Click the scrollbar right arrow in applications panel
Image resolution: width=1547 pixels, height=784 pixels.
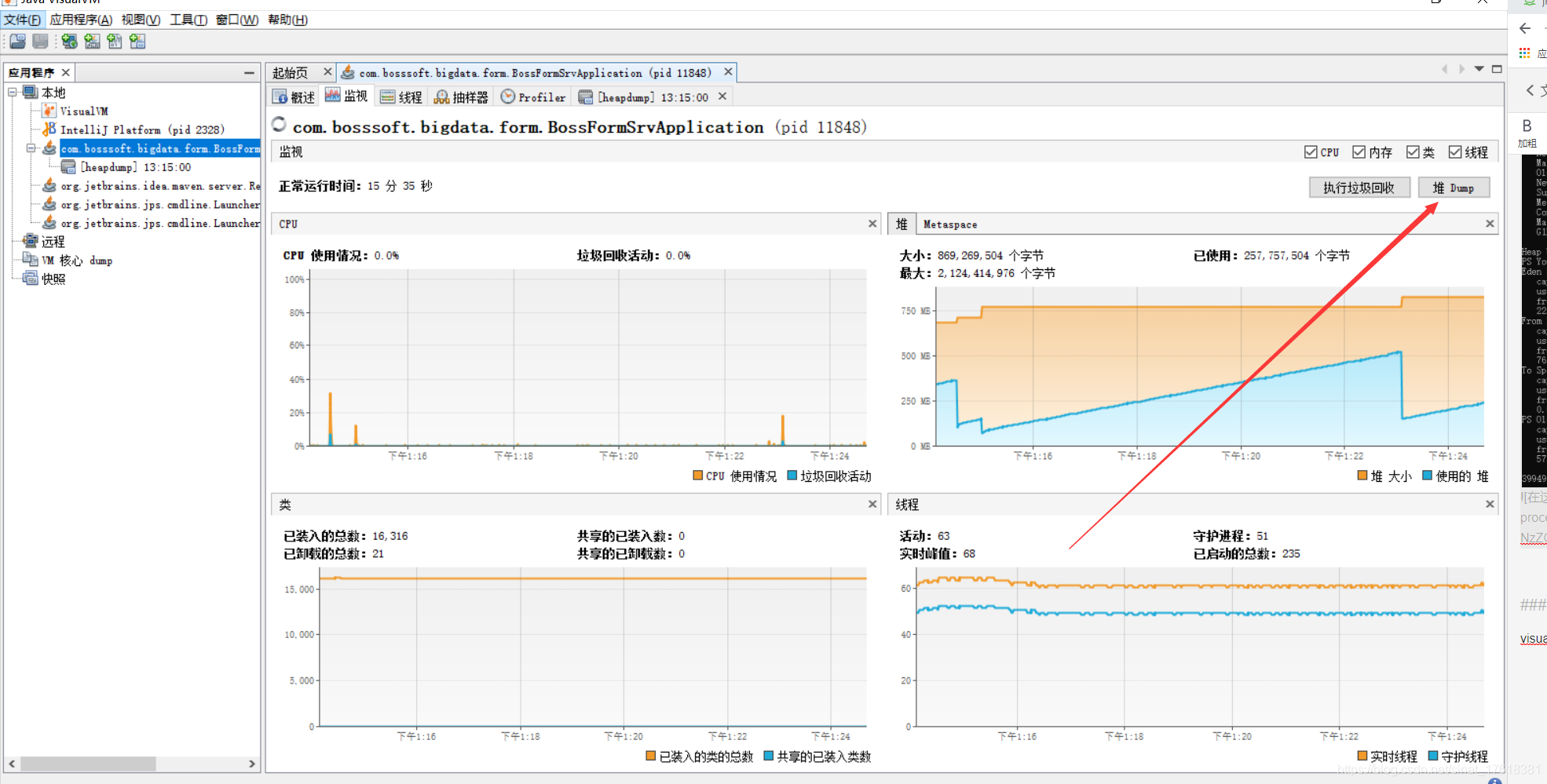(x=252, y=764)
